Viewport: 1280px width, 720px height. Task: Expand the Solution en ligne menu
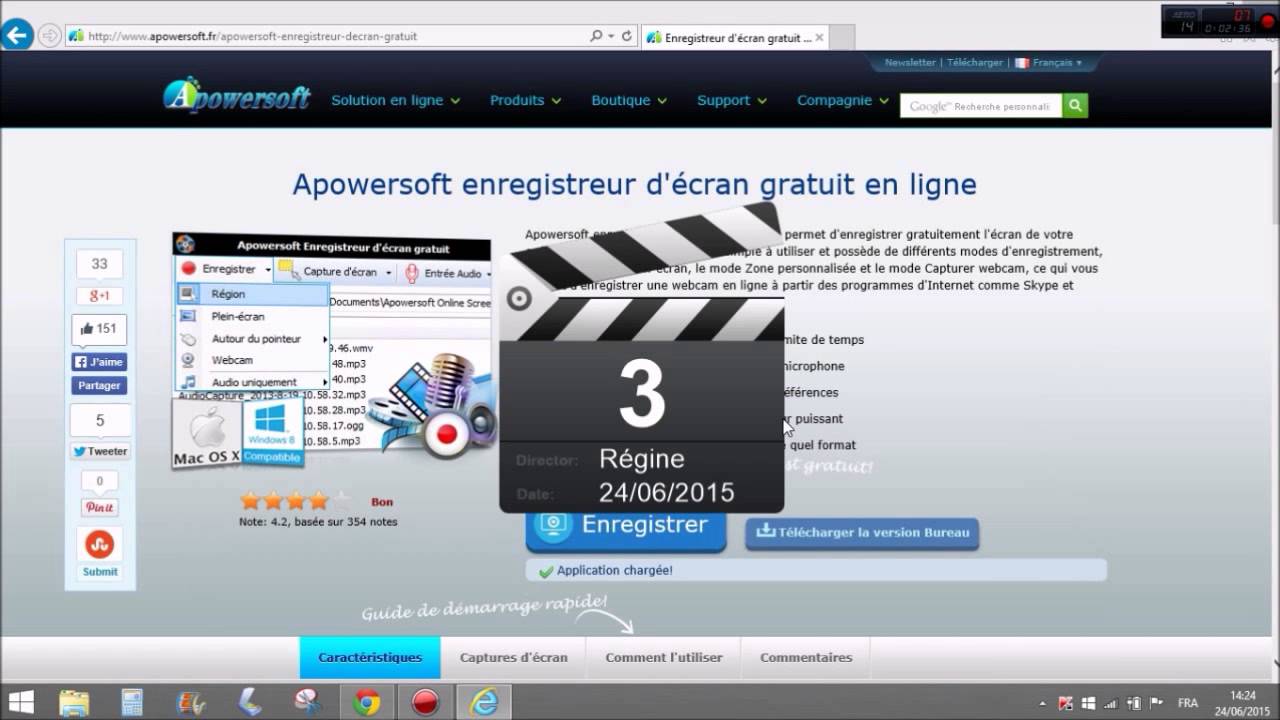coord(395,100)
